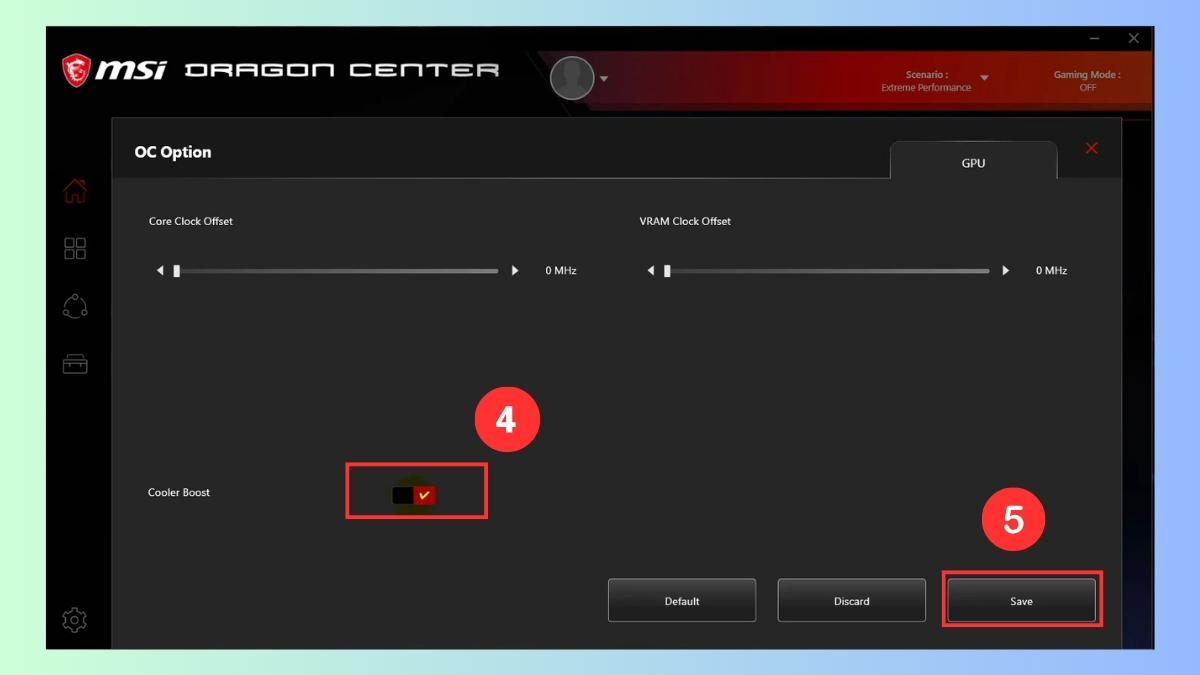Viewport: 1200px width, 675px height.
Task: Click the Core Clock Offset slider track
Action: 335,271
